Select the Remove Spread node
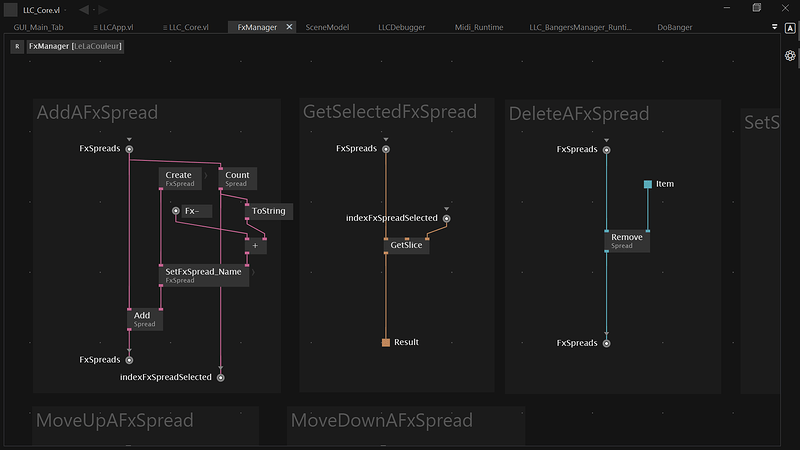 [627, 240]
